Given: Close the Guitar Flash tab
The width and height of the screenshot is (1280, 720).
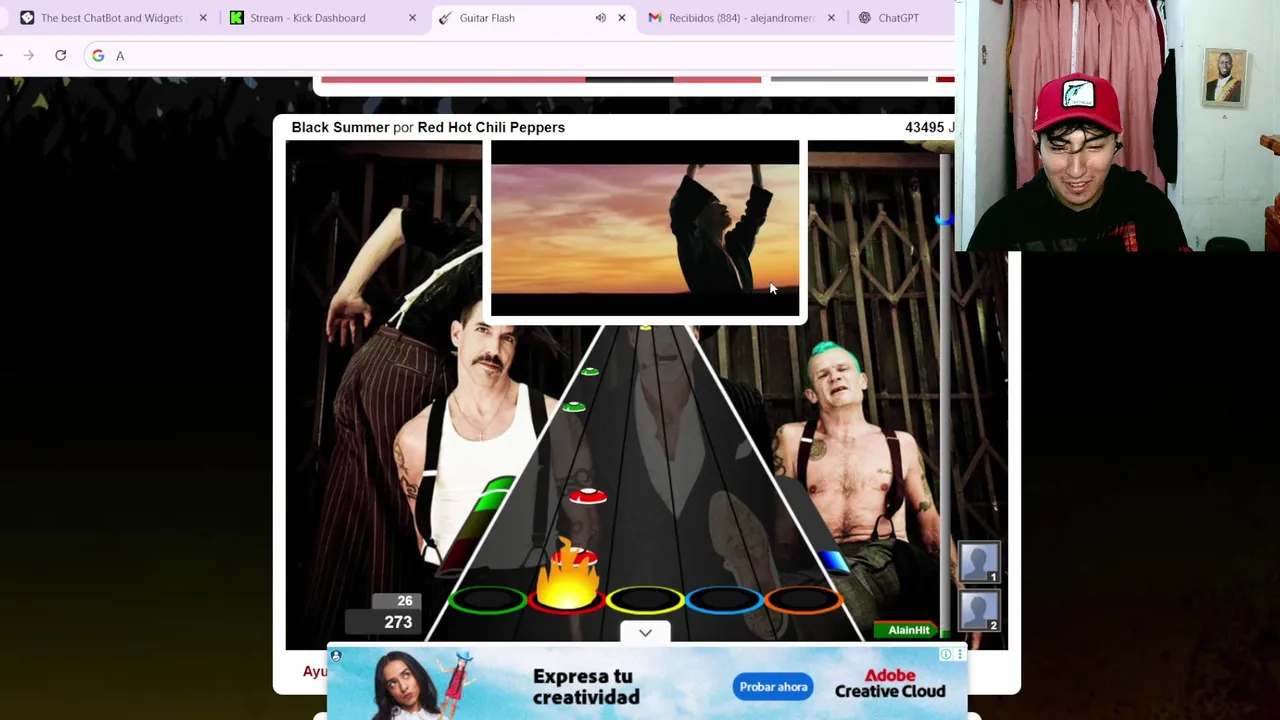Looking at the screenshot, I should (622, 18).
